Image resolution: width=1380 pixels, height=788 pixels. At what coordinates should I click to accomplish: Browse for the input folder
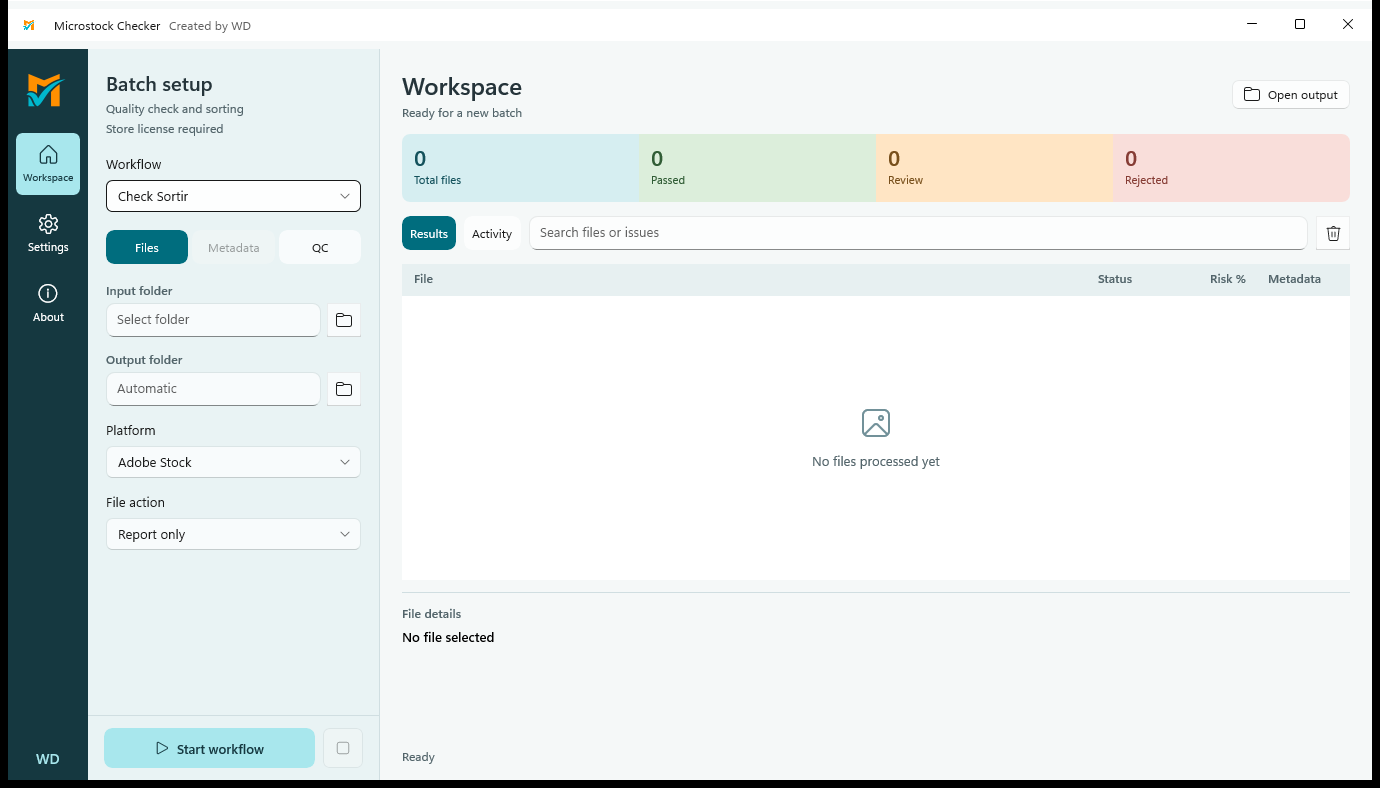point(344,320)
